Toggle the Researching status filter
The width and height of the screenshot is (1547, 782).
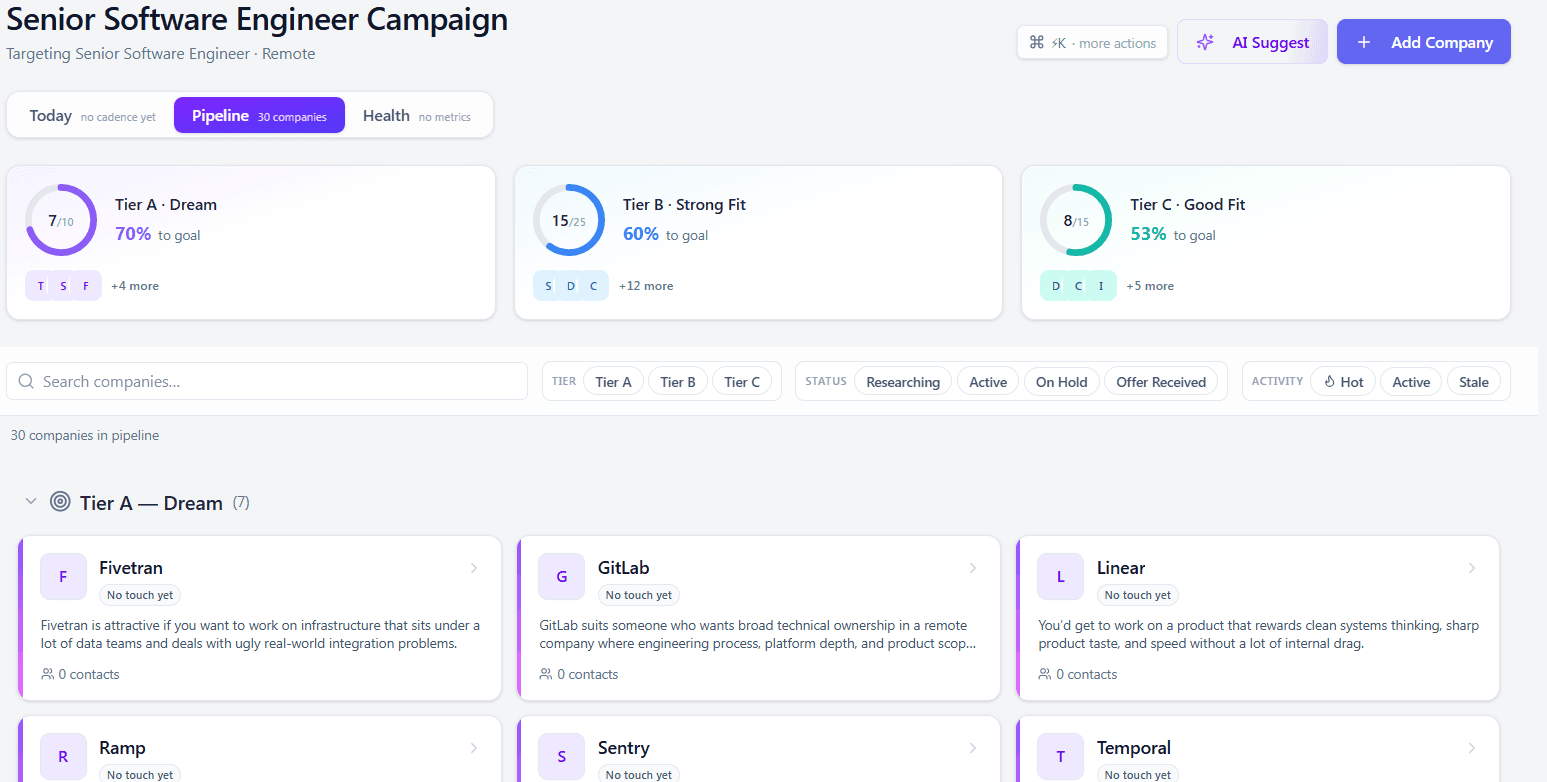[903, 381]
